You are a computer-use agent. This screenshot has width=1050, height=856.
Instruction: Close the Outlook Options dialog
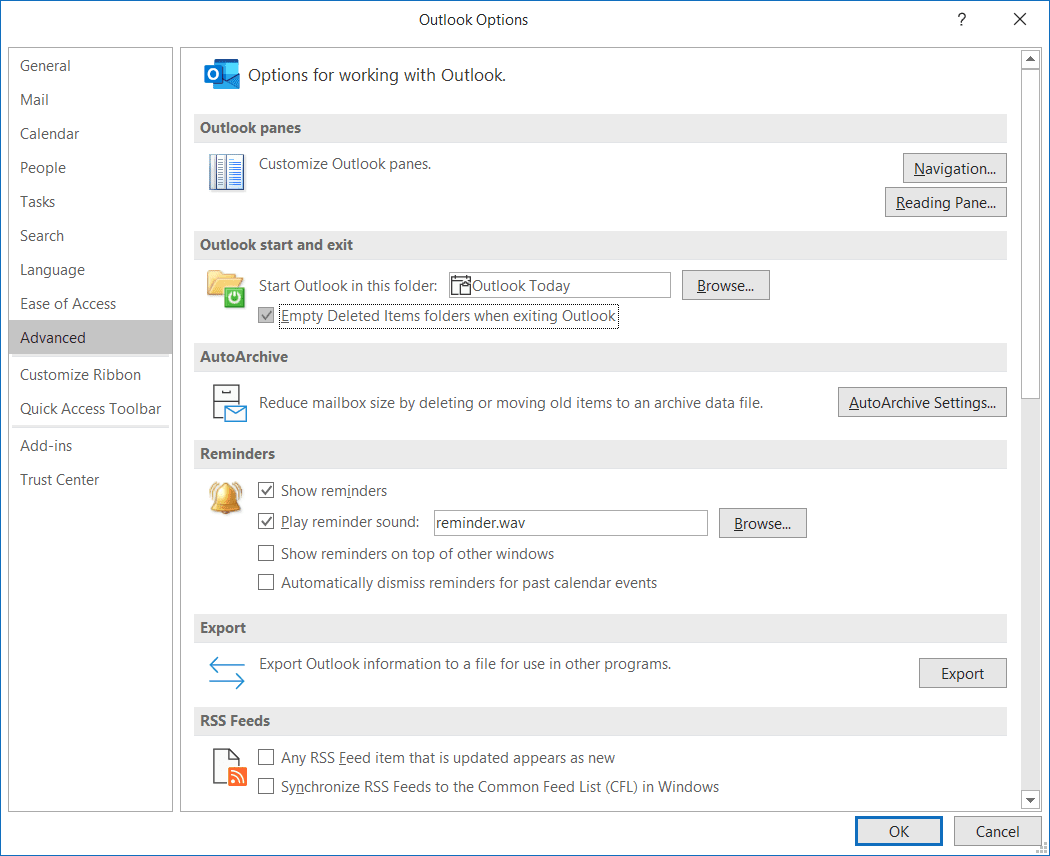1020,19
